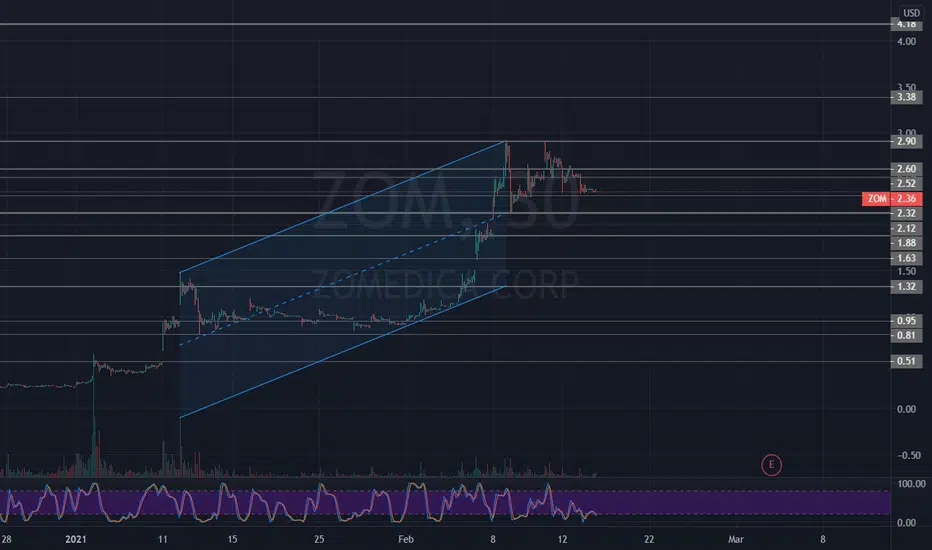
Task: Click the 3.38 price level label
Action: [x=906, y=97]
